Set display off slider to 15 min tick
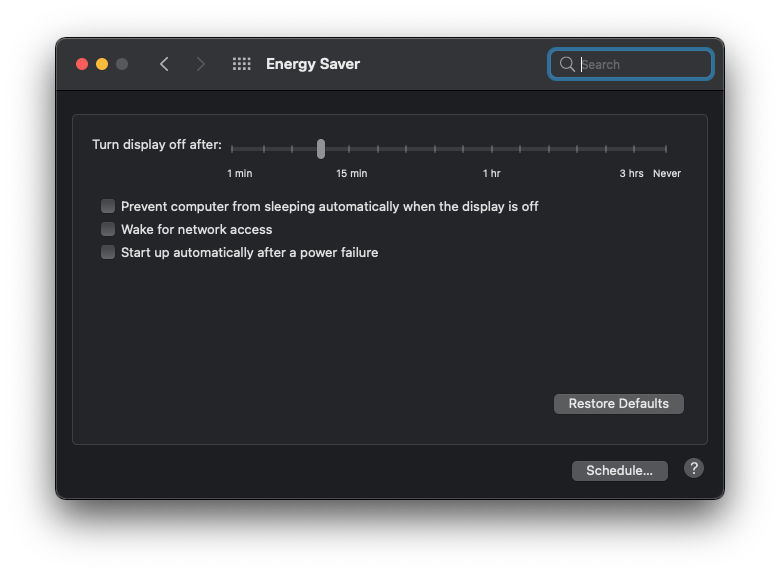This screenshot has width=780, height=573. pyautogui.click(x=349, y=149)
